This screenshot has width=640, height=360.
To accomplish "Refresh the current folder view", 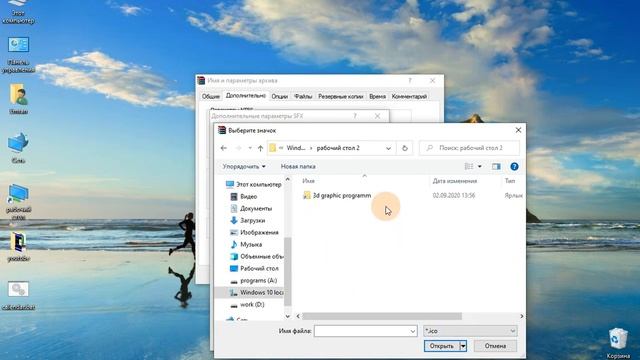I will [404, 148].
